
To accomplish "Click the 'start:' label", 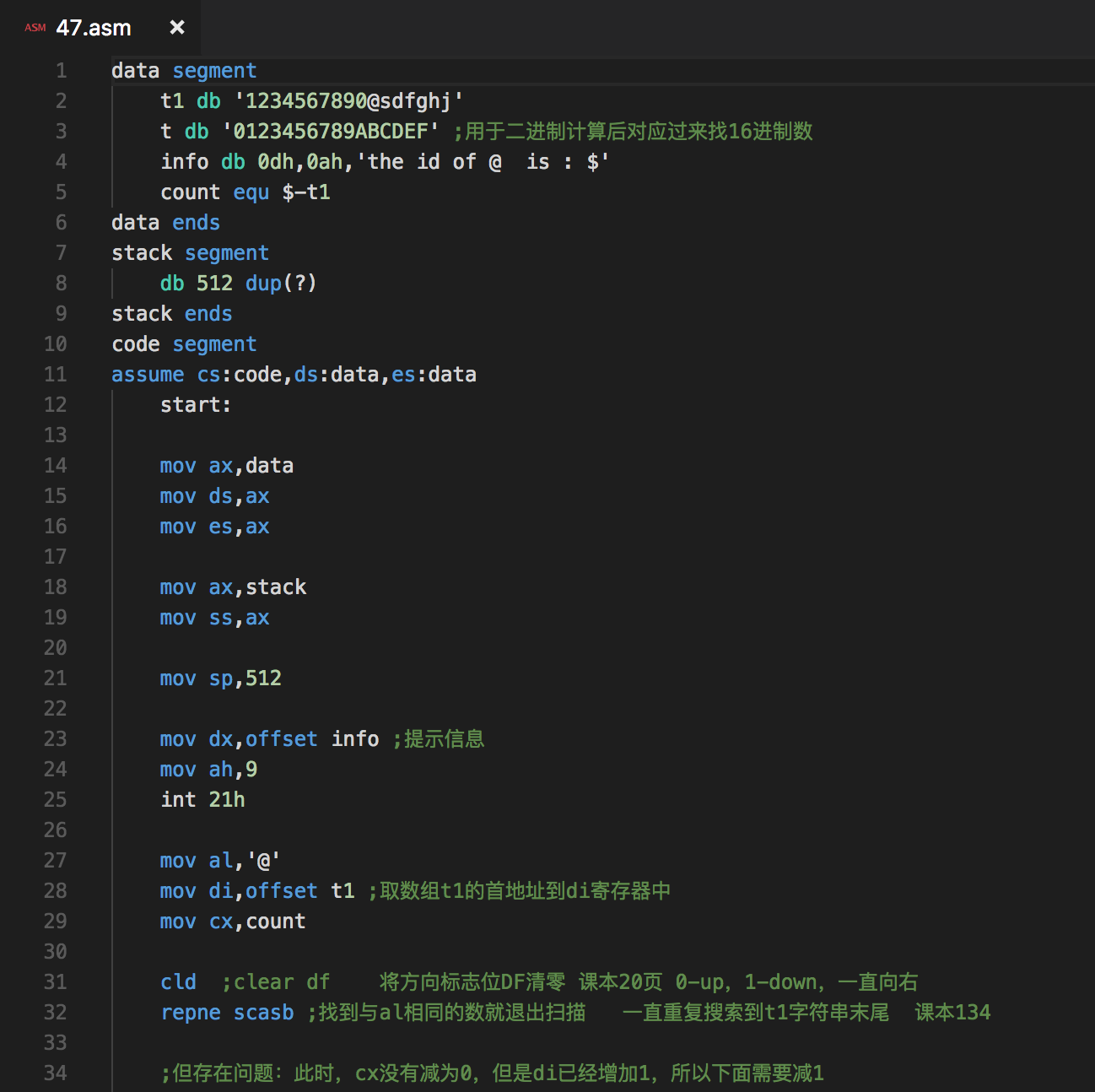I will click(x=196, y=405).
